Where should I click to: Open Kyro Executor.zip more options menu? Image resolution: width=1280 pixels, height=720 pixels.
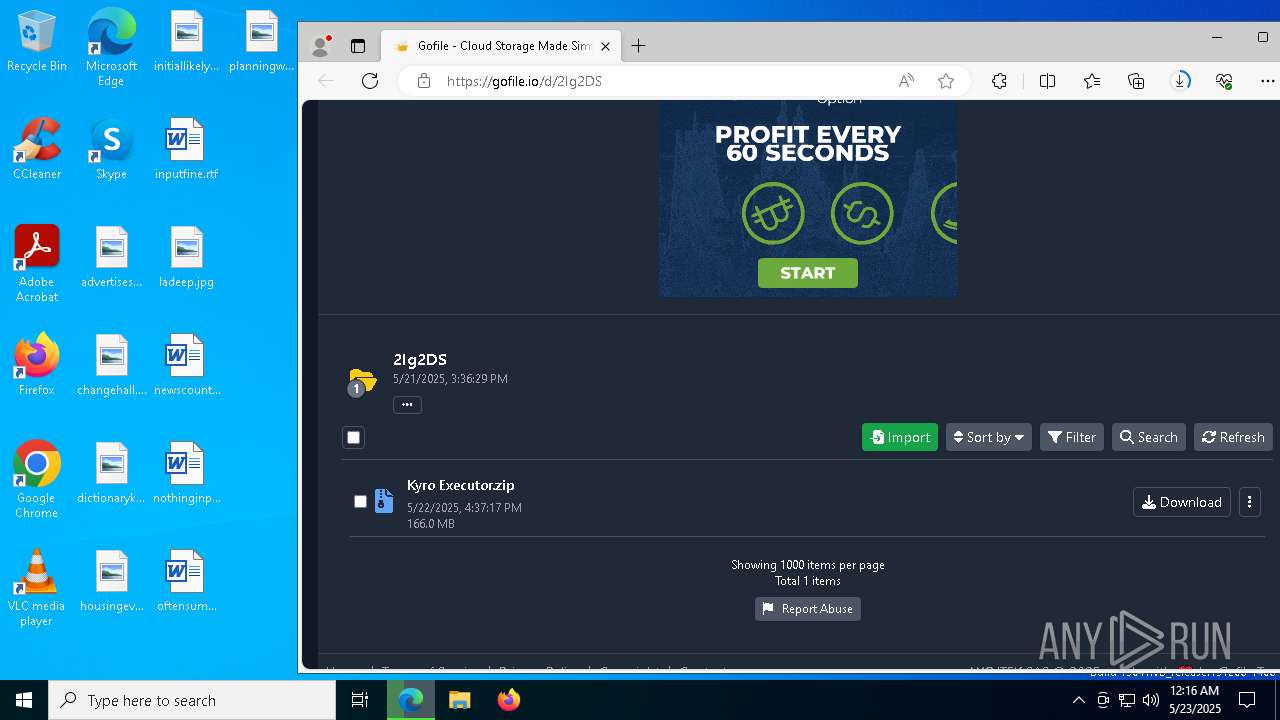point(1250,502)
